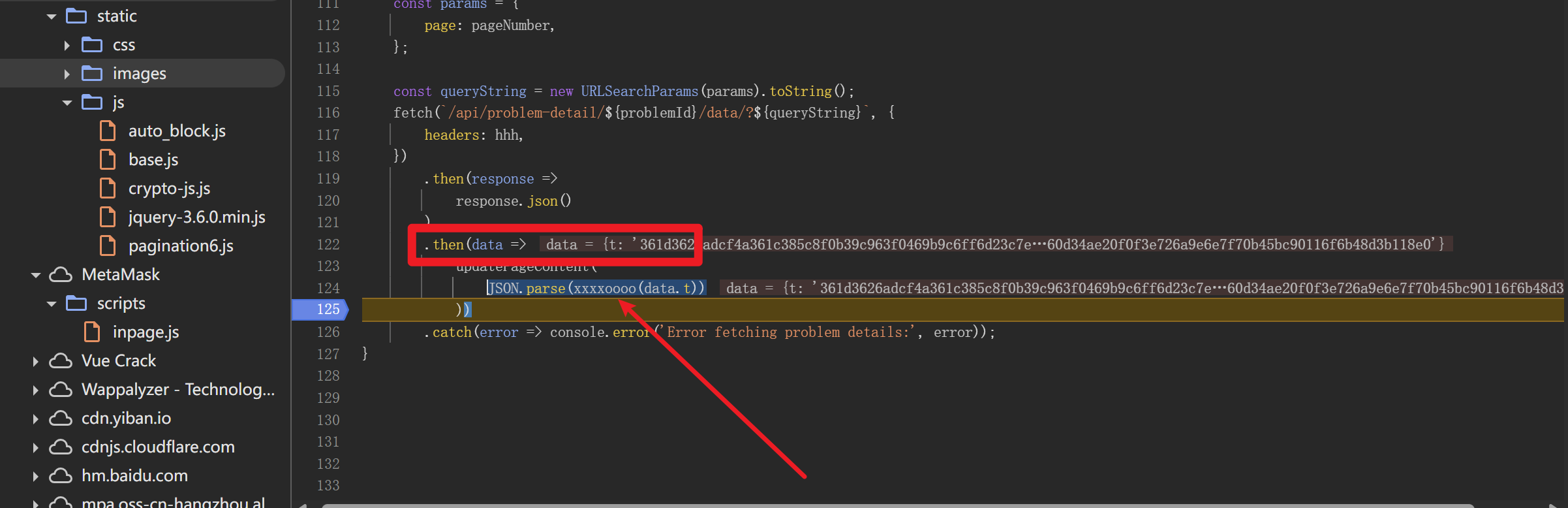Click the scripts folder icon under MetaMask
The image size is (1568, 508).
(76, 303)
